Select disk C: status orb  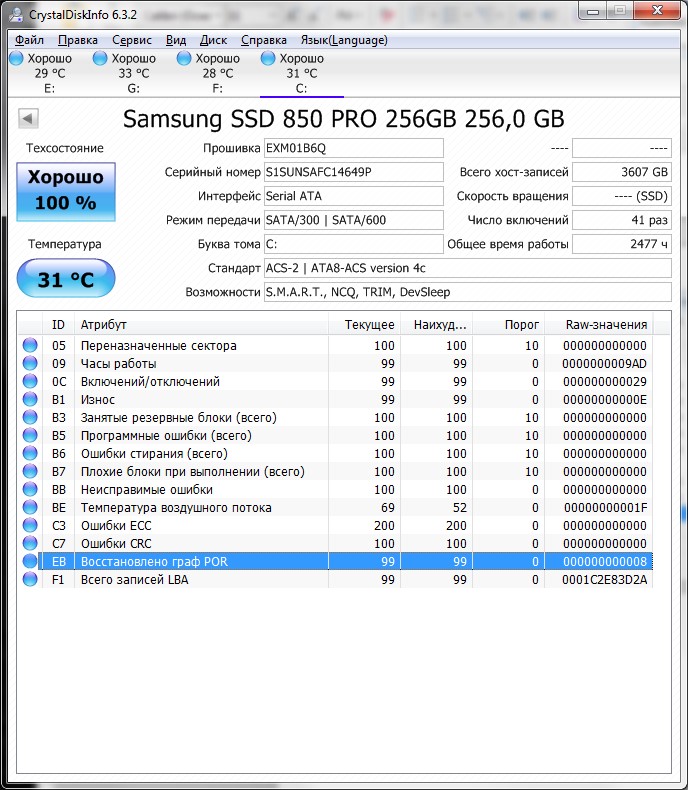[x=268, y=58]
